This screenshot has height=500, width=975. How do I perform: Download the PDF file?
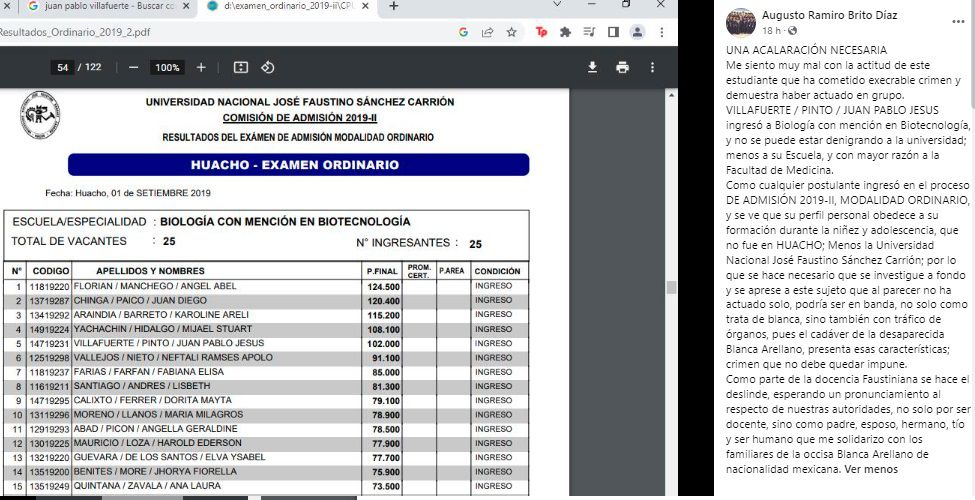pyautogui.click(x=593, y=67)
